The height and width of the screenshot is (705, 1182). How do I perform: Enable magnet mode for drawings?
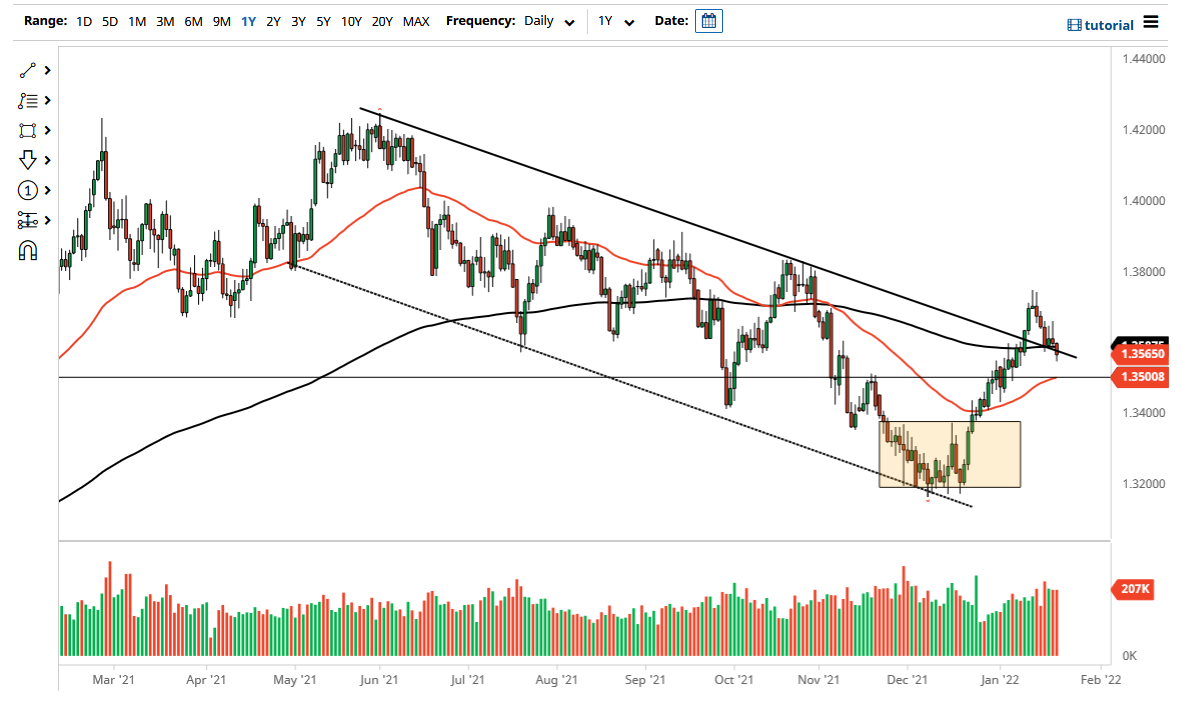tap(28, 250)
